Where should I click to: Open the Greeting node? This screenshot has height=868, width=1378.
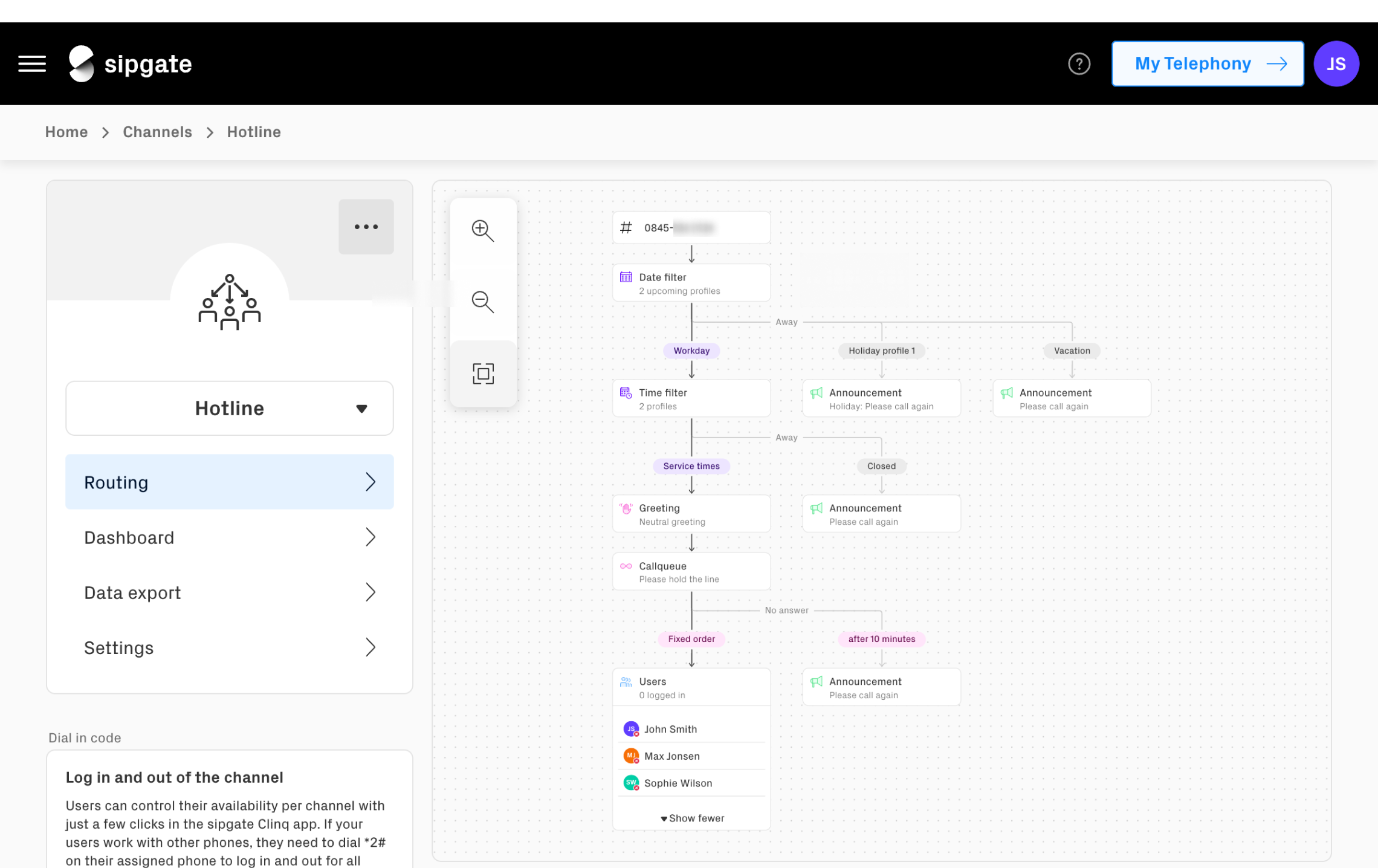coord(691,514)
